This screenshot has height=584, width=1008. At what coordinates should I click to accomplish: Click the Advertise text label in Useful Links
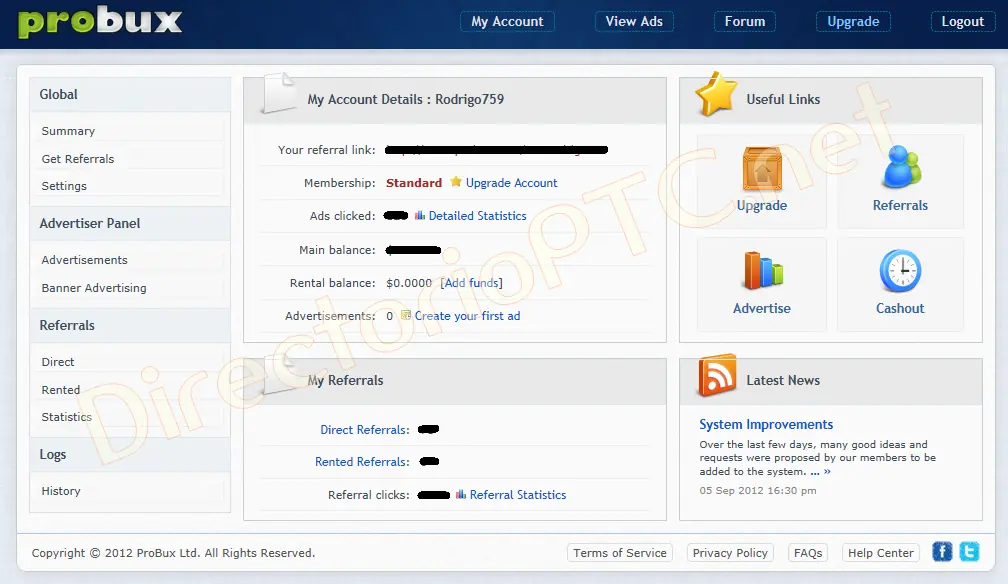(x=762, y=308)
